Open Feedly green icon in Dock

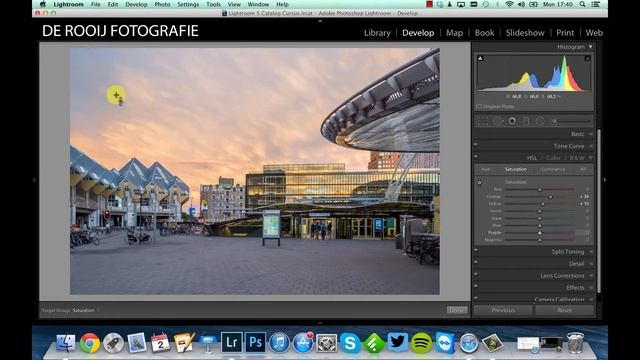tap(374, 343)
